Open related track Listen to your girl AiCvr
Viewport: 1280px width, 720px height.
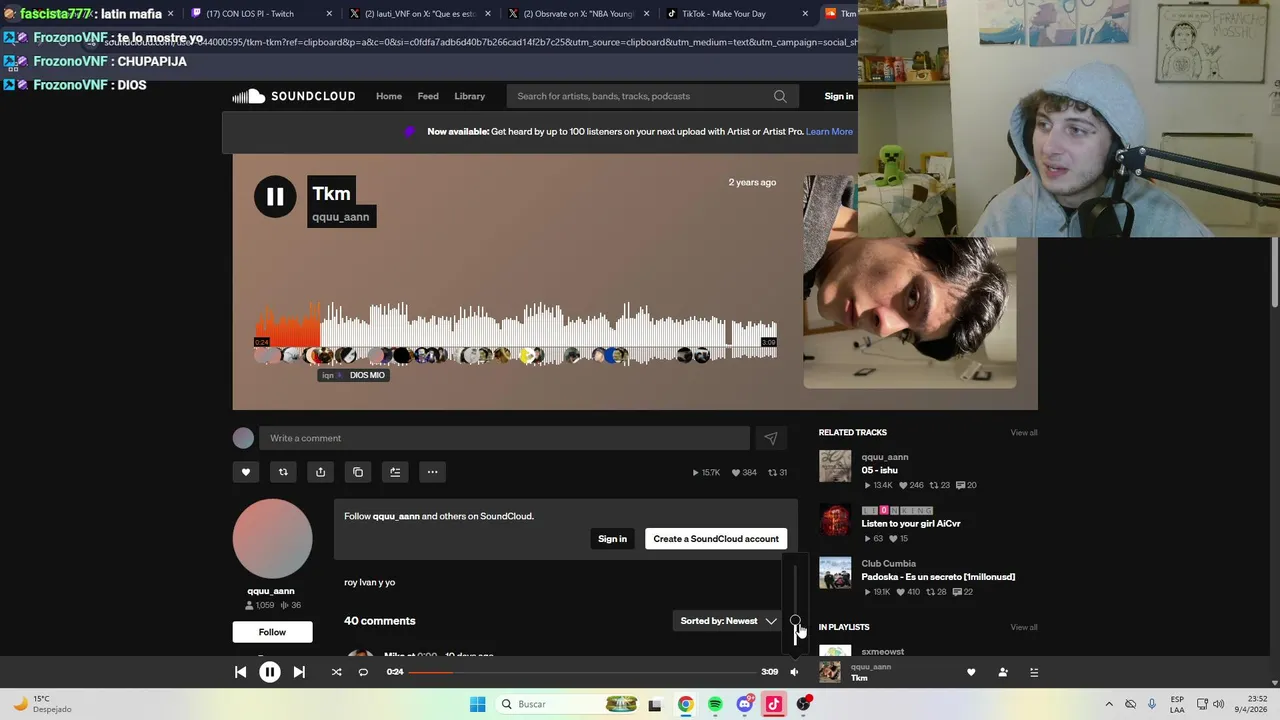point(911,523)
